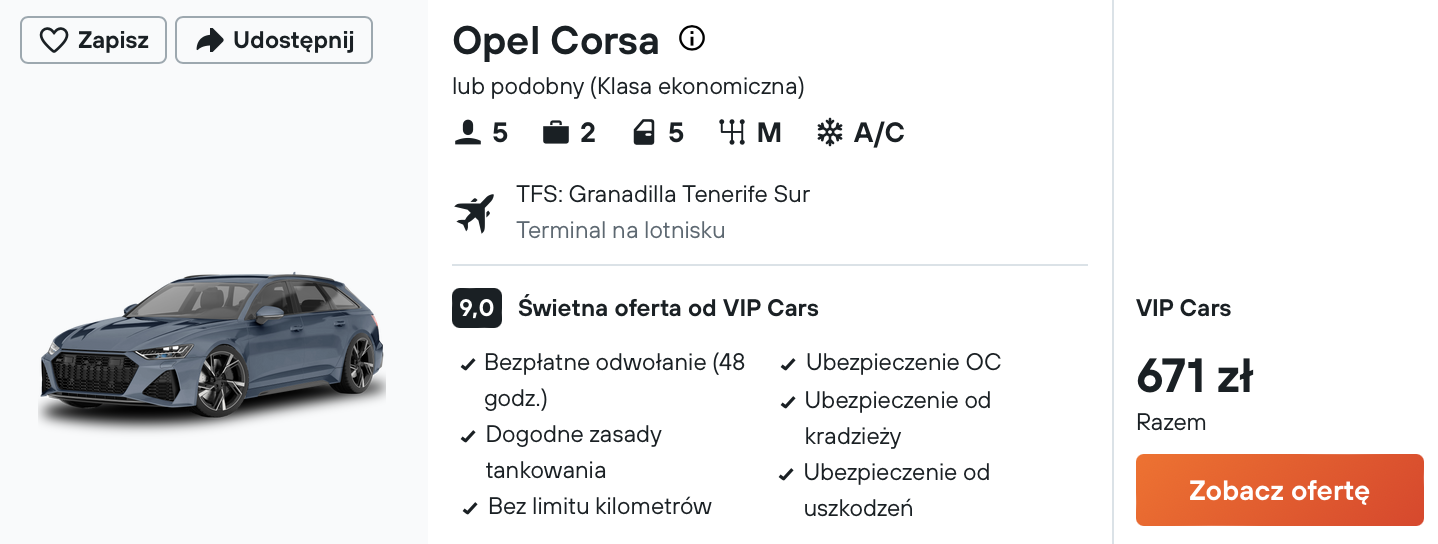This screenshot has width=1438, height=544.
Task: Click the TFS: Granadilla Tenerife Sur location
Action: (x=663, y=194)
